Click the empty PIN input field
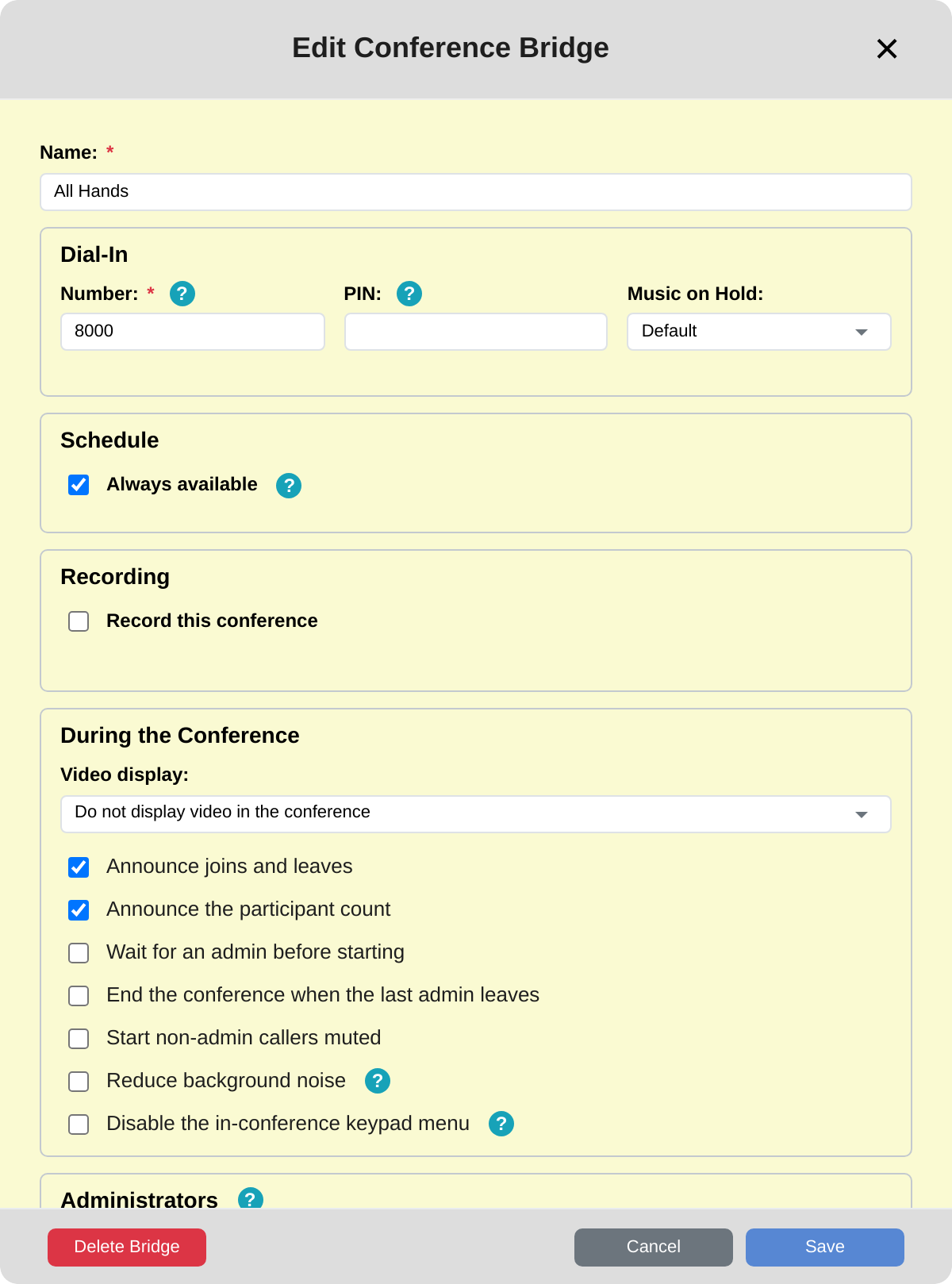The image size is (952, 1284). (476, 332)
